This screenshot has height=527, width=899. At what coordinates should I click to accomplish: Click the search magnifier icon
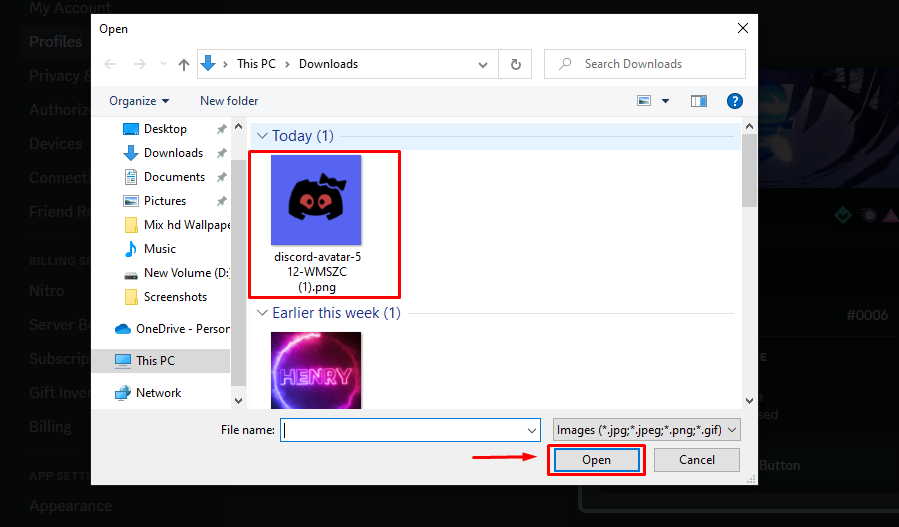[x=565, y=64]
